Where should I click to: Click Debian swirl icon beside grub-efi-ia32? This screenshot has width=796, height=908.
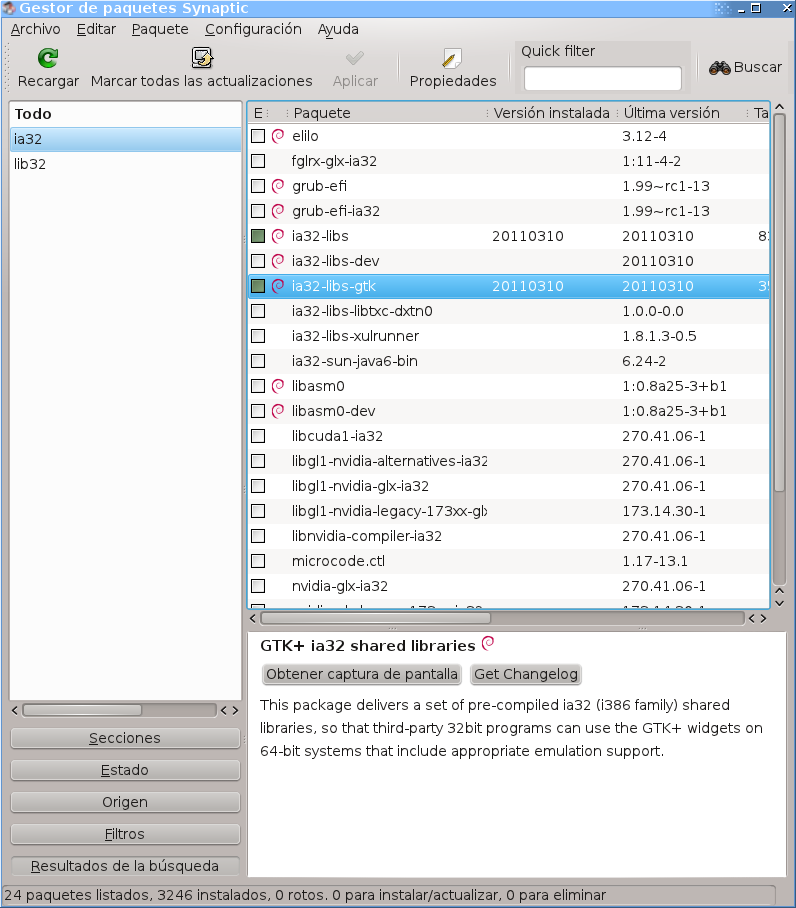(x=278, y=211)
